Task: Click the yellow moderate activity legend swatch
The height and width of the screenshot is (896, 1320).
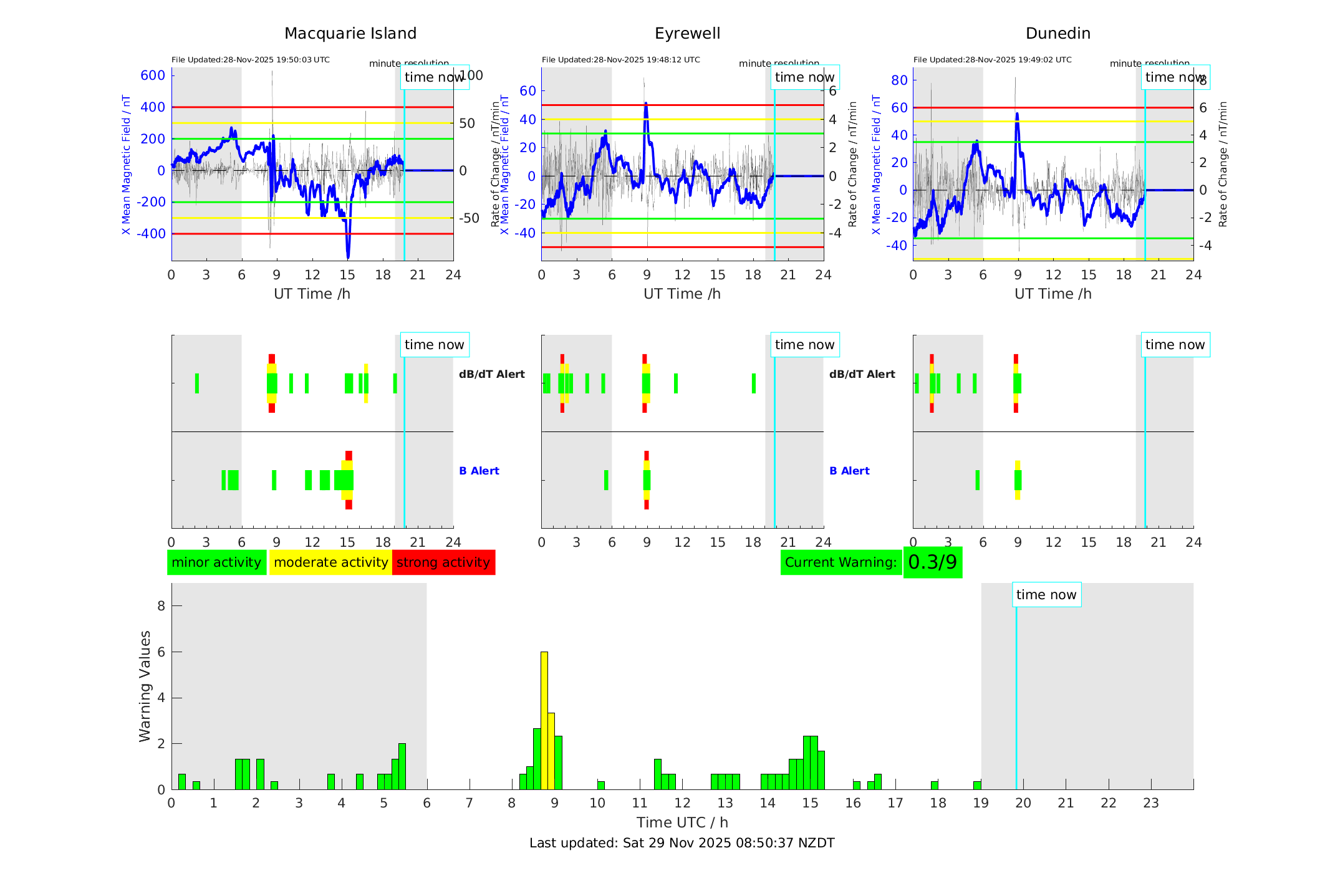Action: (330, 562)
